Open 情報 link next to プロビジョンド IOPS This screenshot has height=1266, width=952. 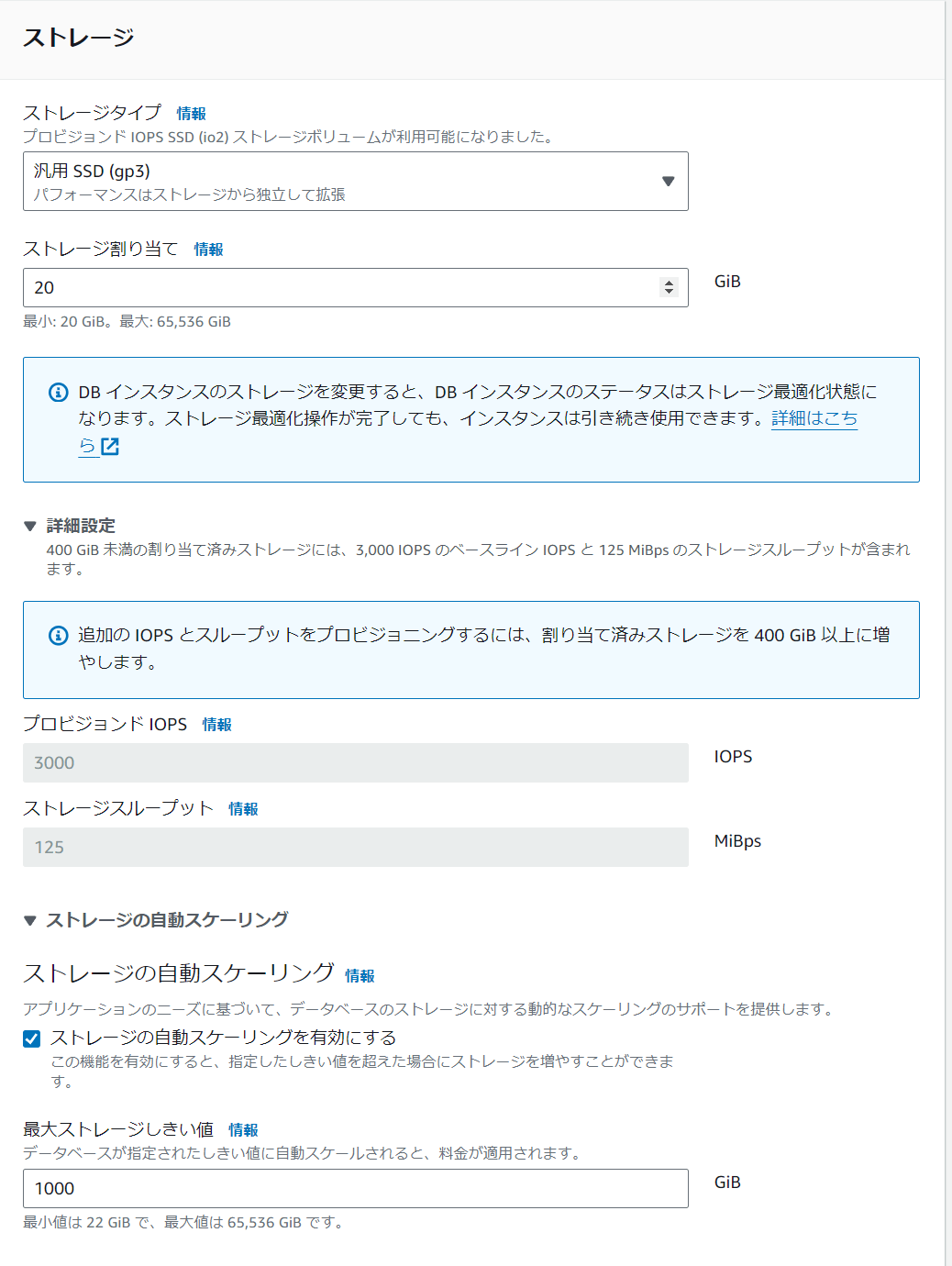point(216,725)
